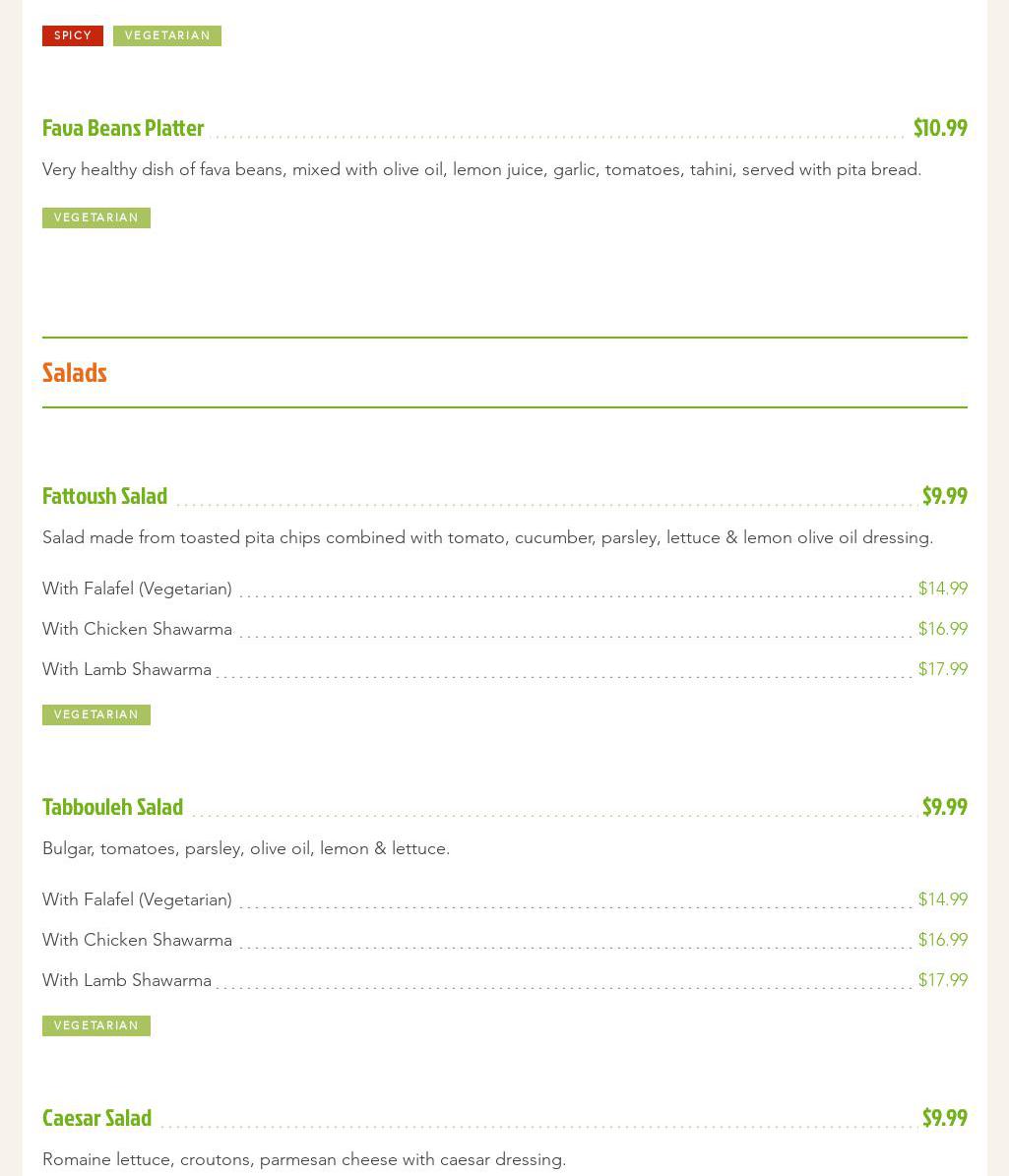Click the VEGETARIAN tag under Fattoush Salad
The height and width of the screenshot is (1176, 1009).
(96, 714)
